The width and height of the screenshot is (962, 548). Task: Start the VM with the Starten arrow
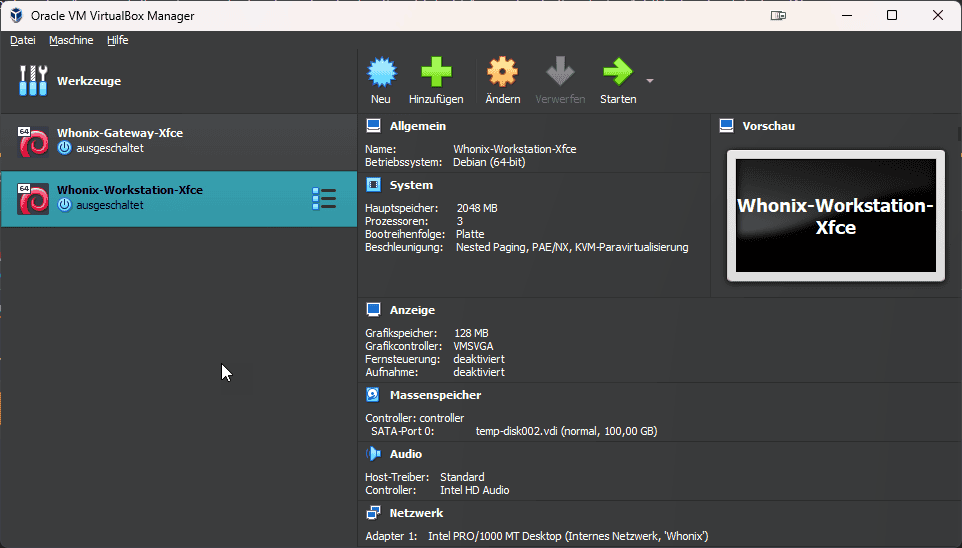coord(618,72)
